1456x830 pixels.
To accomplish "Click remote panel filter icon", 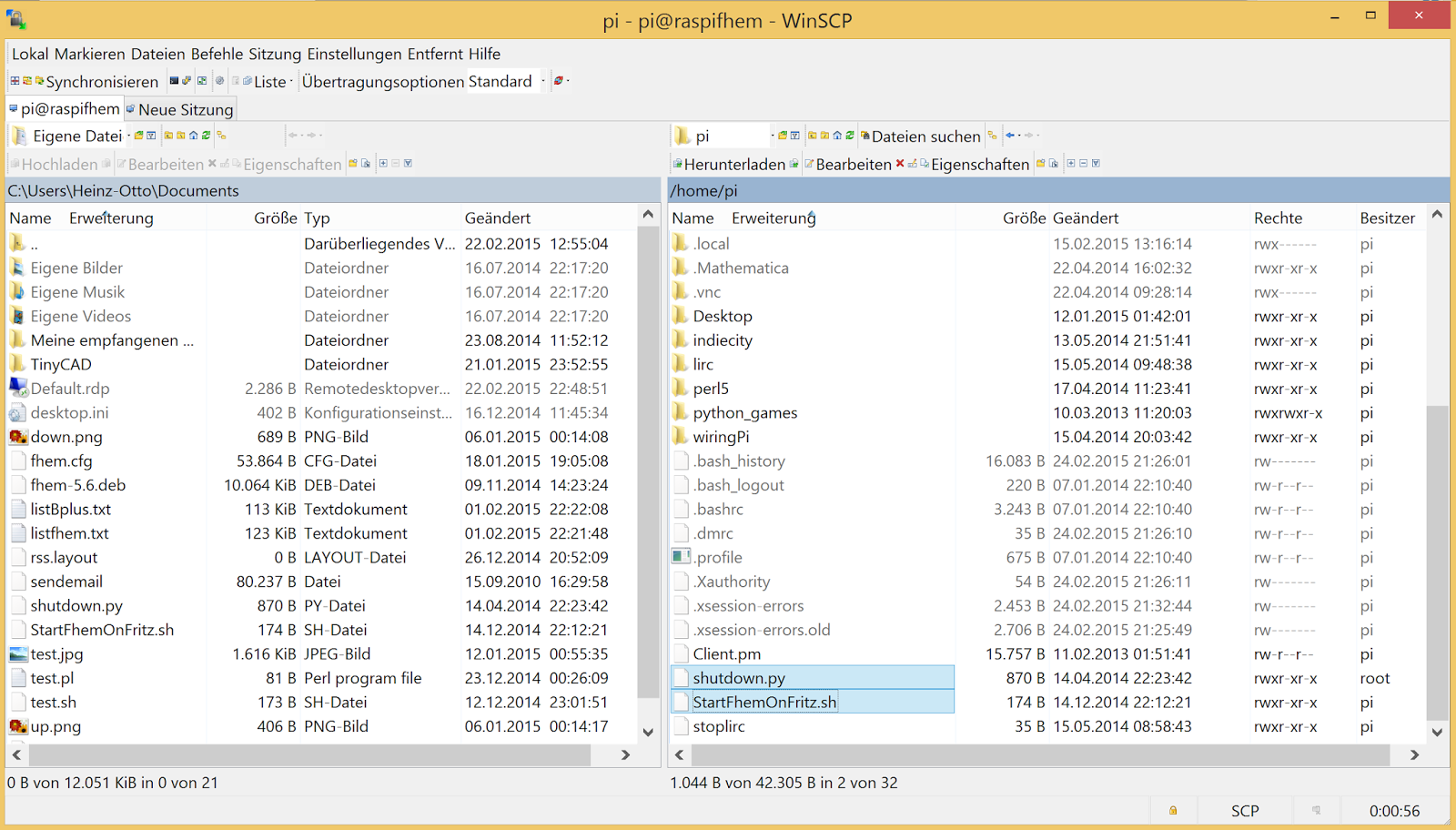I will pos(794,136).
